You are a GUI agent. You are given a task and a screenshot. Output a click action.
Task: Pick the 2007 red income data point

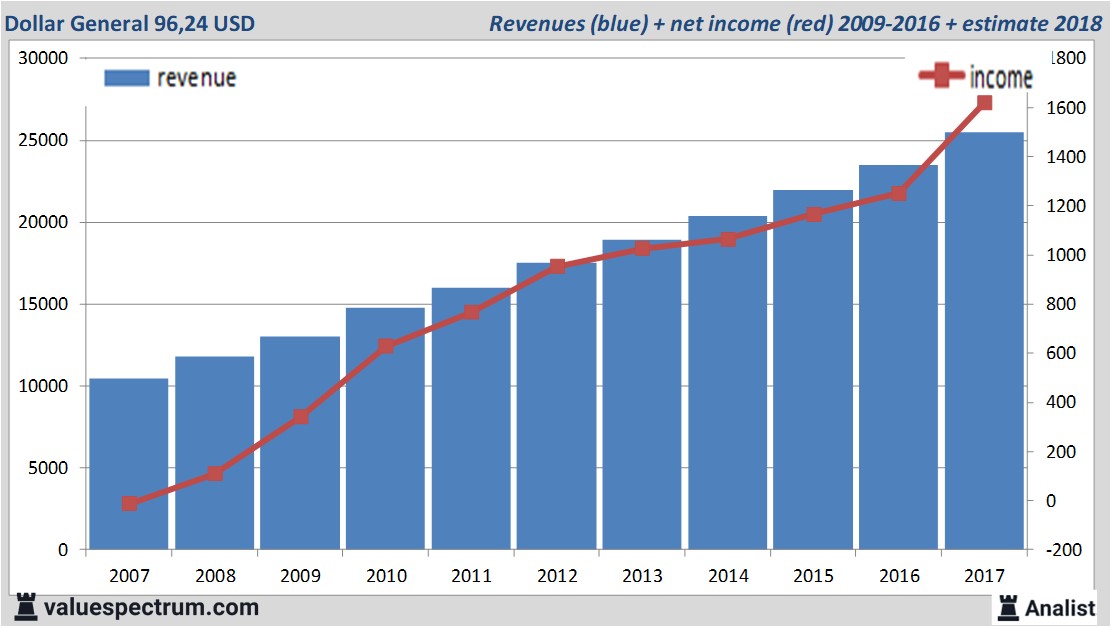[130, 504]
